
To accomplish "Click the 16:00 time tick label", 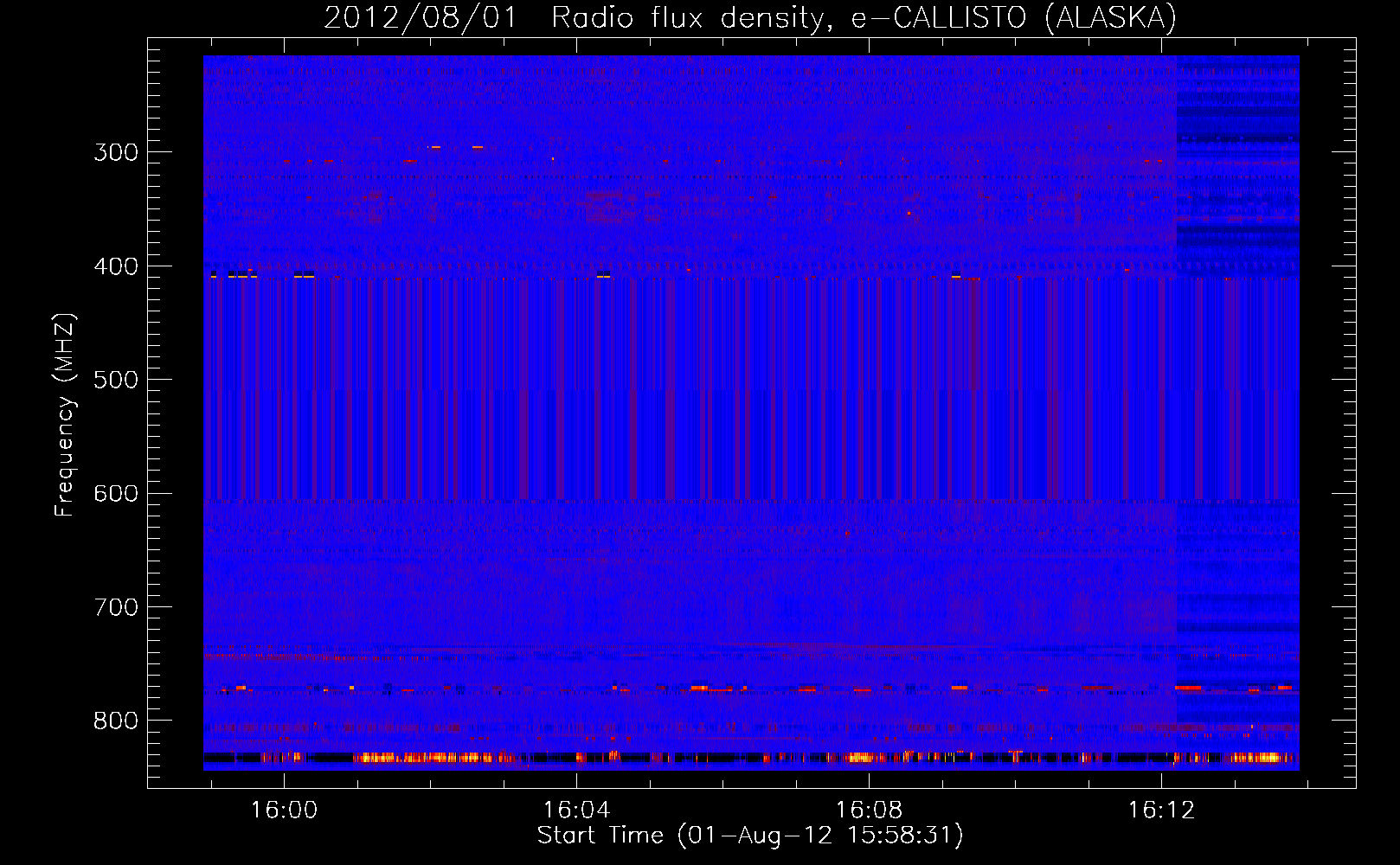I will tap(284, 810).
